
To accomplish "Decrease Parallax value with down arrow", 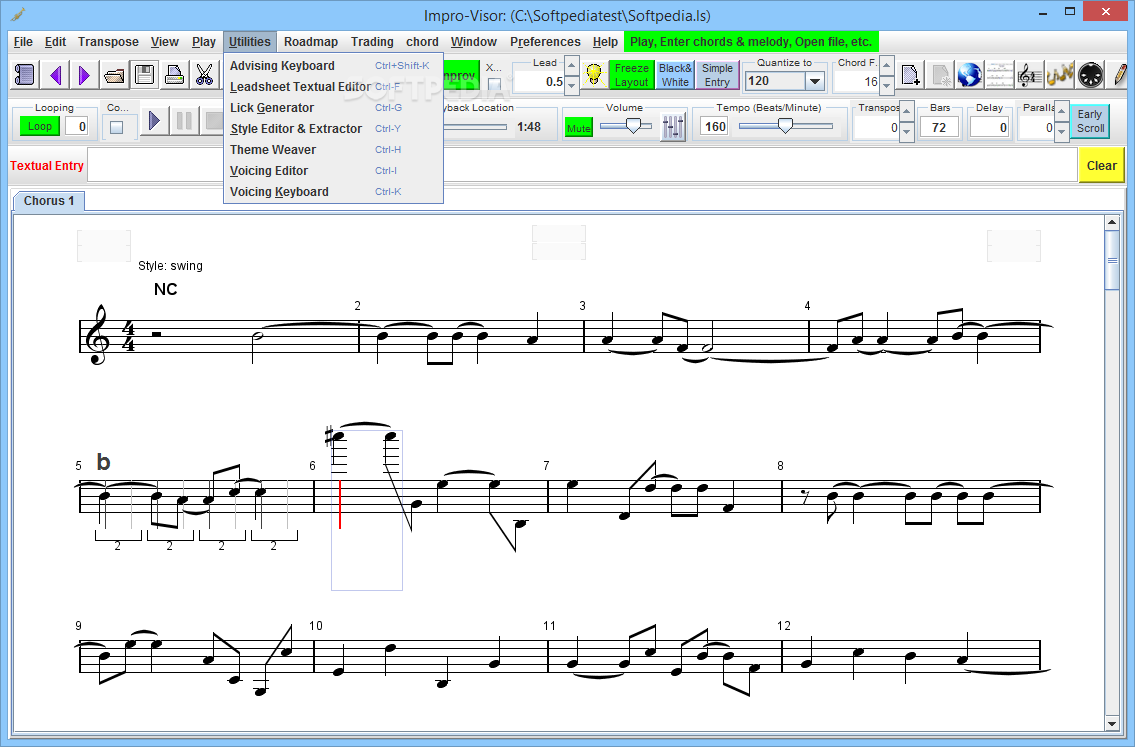I will point(1061,131).
